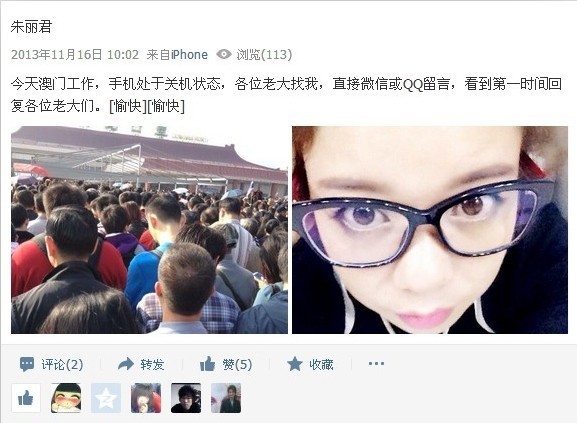
Task: Click the thumbs-up like icon
Action: click(x=208, y=364)
